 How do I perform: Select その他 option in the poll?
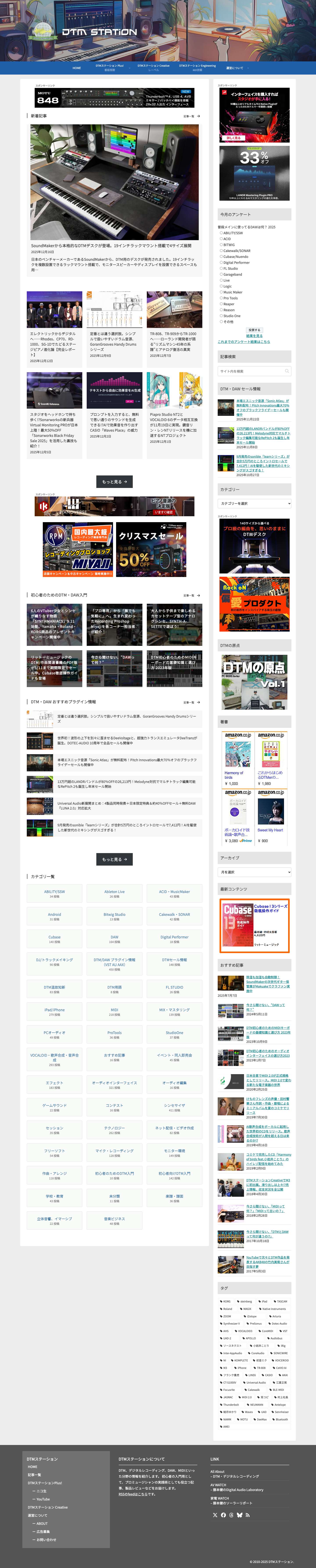[x=221, y=322]
